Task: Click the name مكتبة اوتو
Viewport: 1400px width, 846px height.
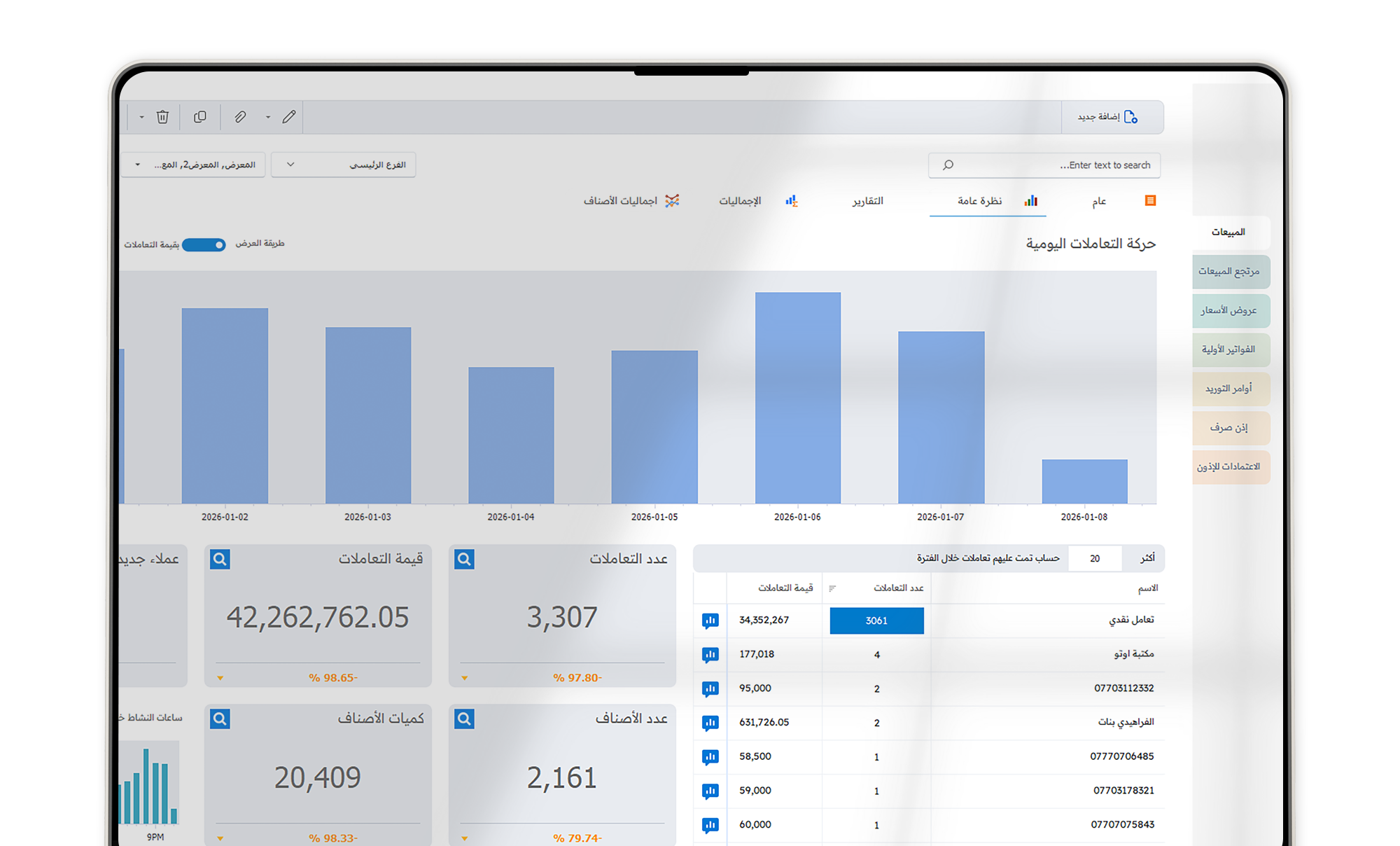Action: [1134, 655]
